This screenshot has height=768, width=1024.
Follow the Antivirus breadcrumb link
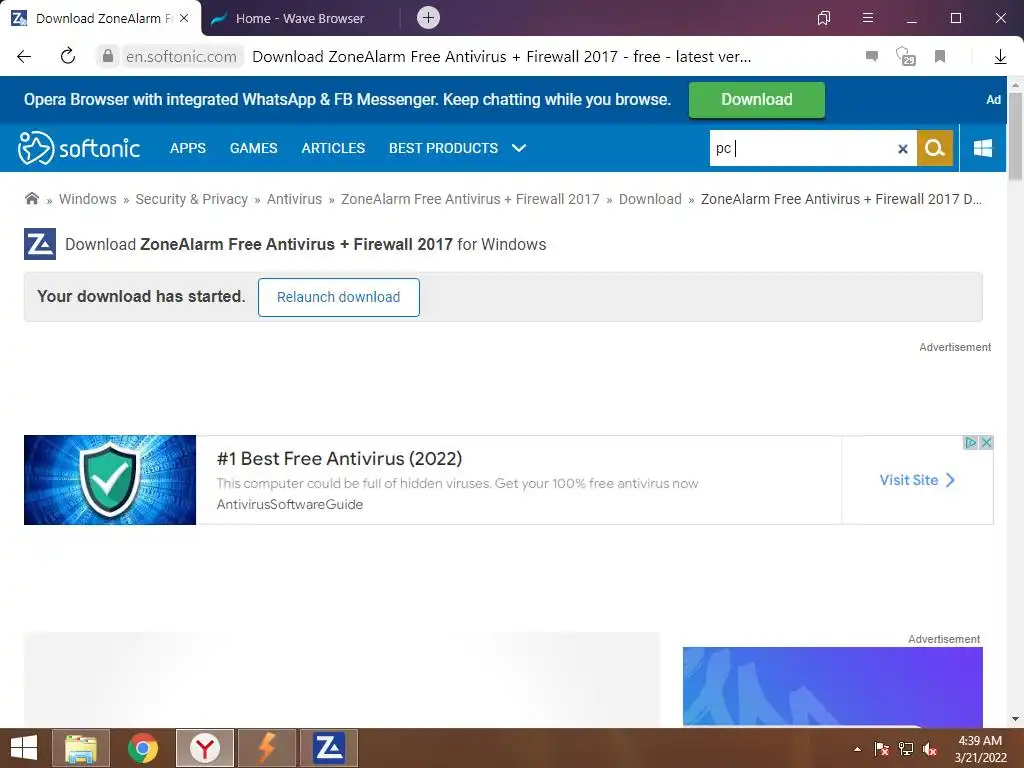tap(295, 199)
